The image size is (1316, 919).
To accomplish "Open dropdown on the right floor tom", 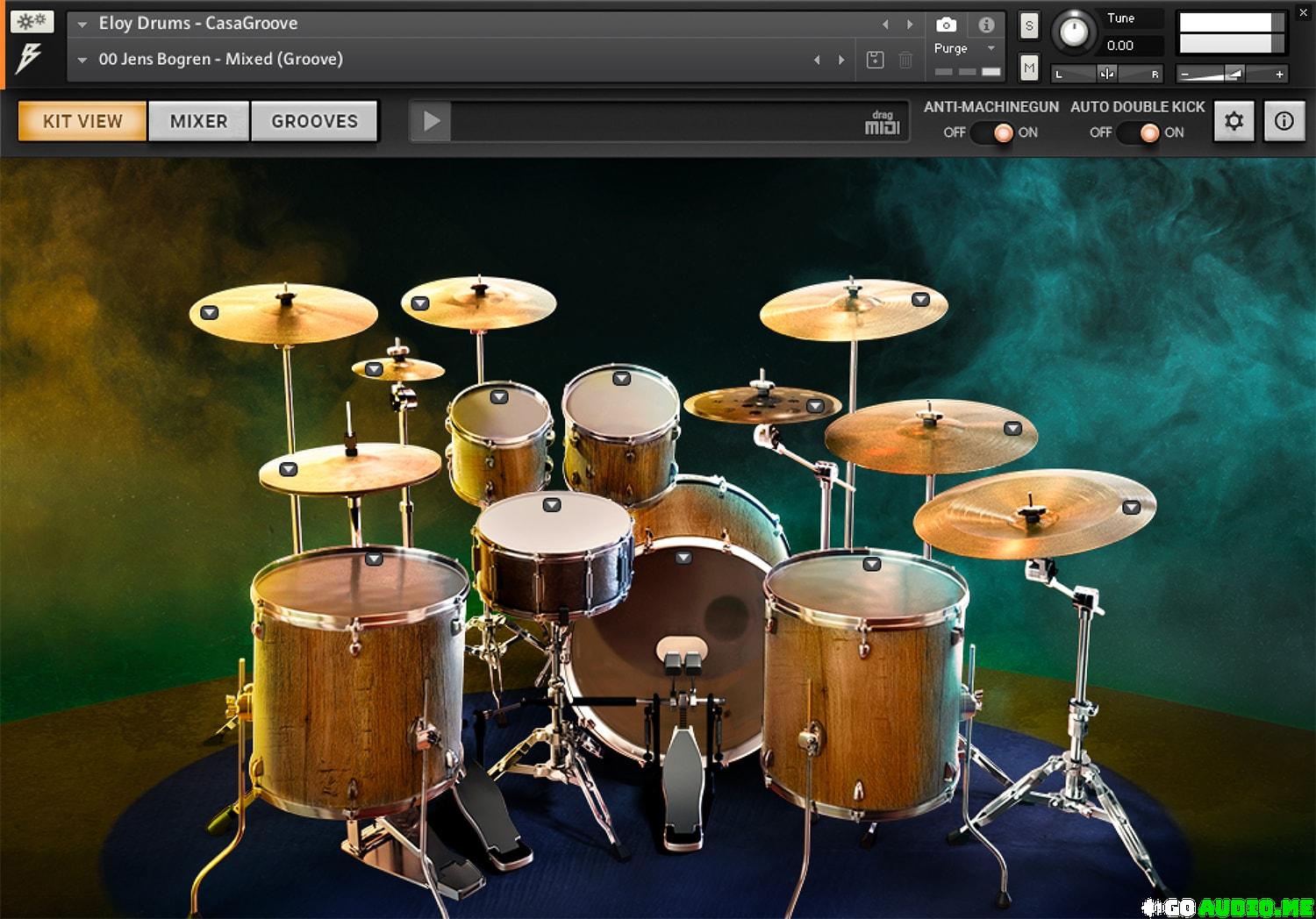I will [871, 564].
